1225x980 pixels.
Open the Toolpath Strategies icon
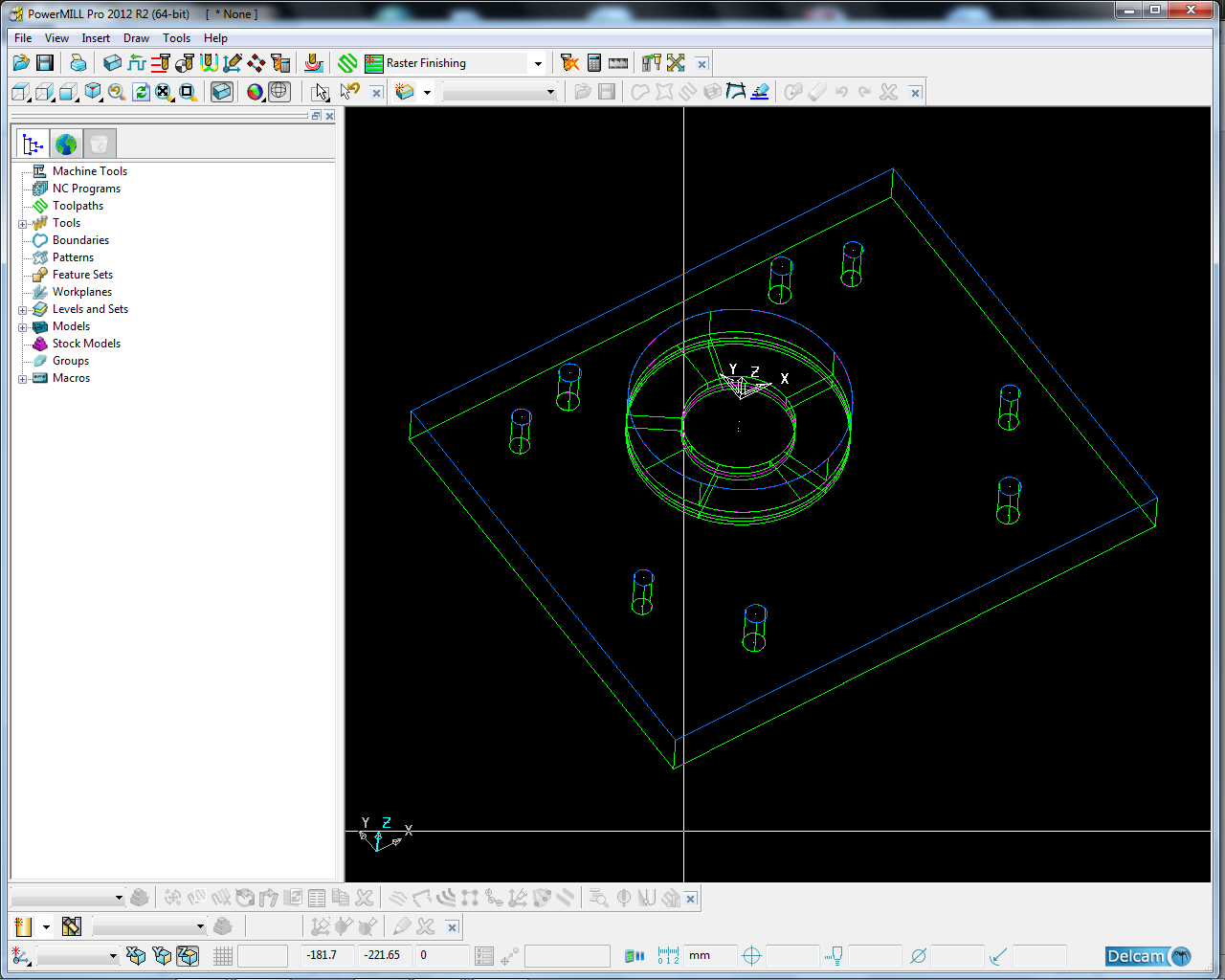tap(347, 63)
